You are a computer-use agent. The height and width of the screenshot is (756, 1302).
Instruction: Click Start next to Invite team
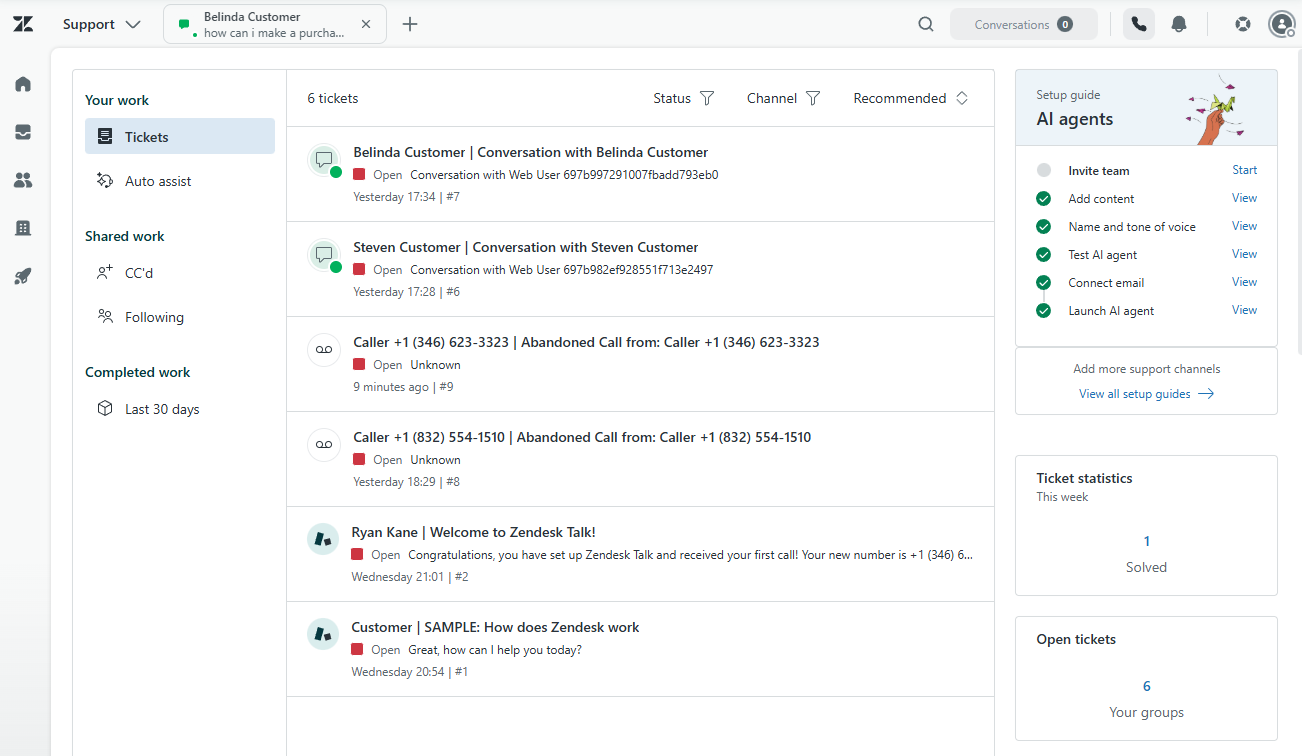[1244, 170]
